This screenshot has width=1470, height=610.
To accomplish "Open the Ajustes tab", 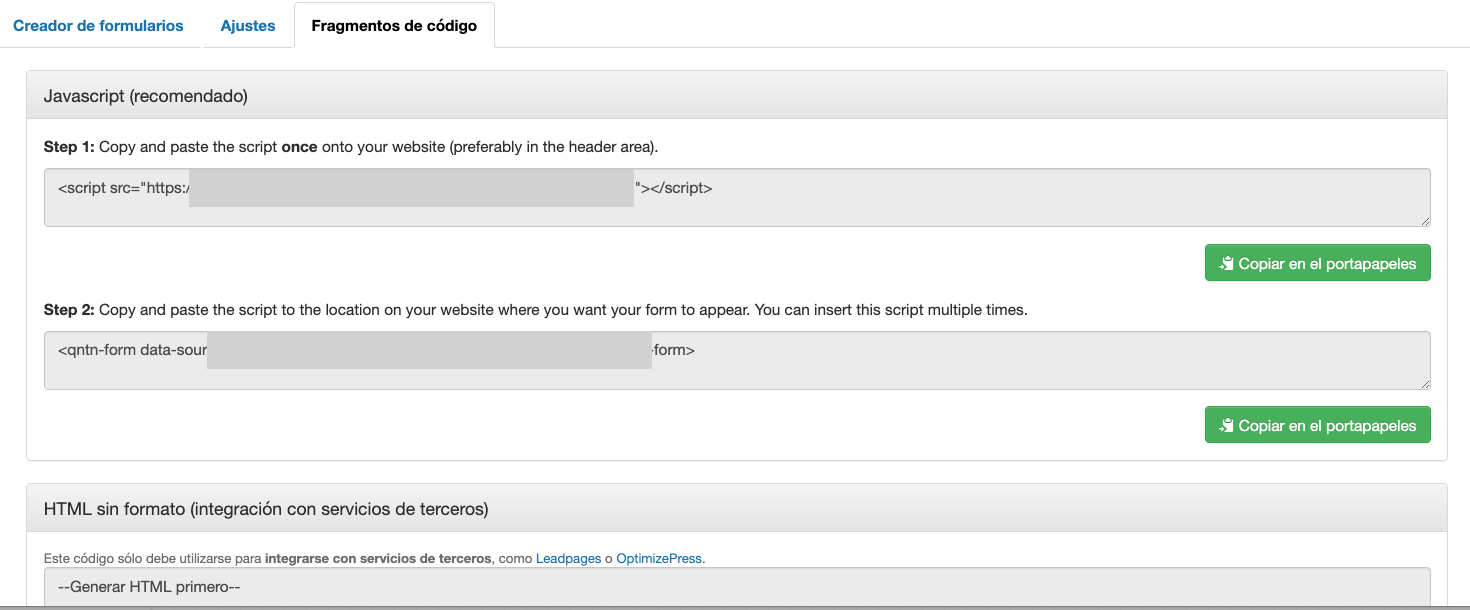I will coord(247,25).
